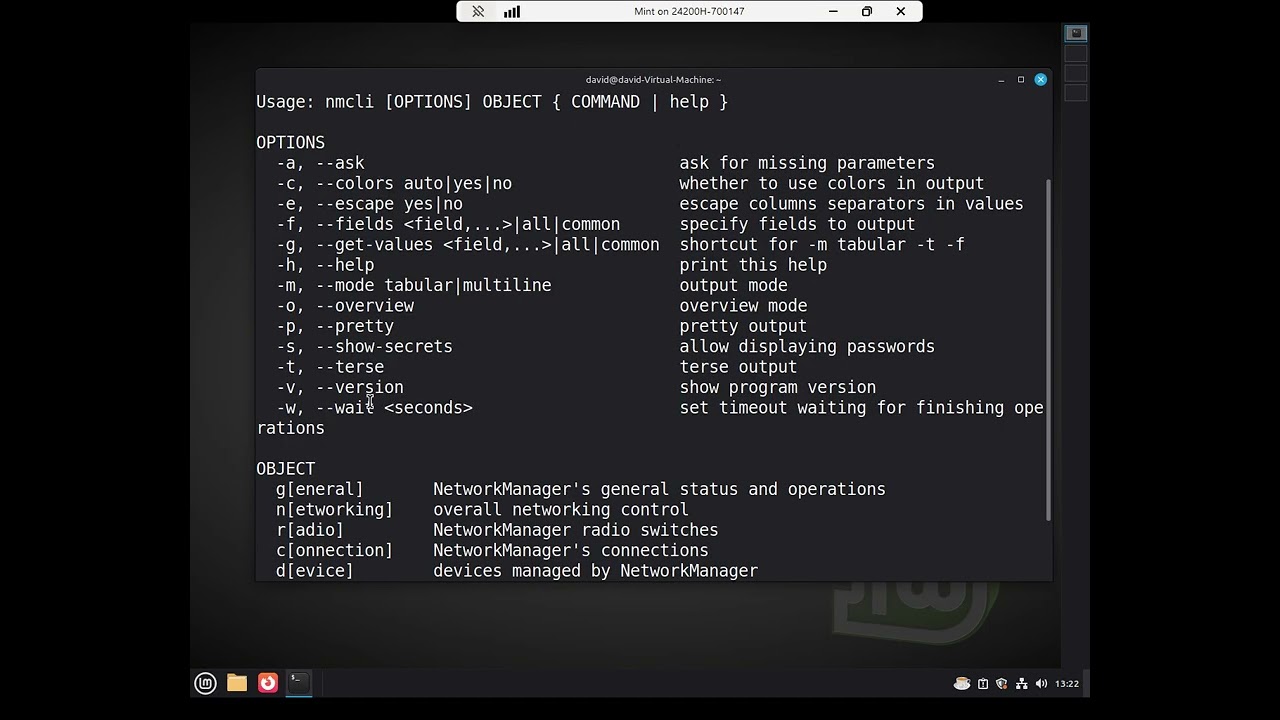Maximize the terminal window
1280x720 pixels.
tap(1021, 79)
